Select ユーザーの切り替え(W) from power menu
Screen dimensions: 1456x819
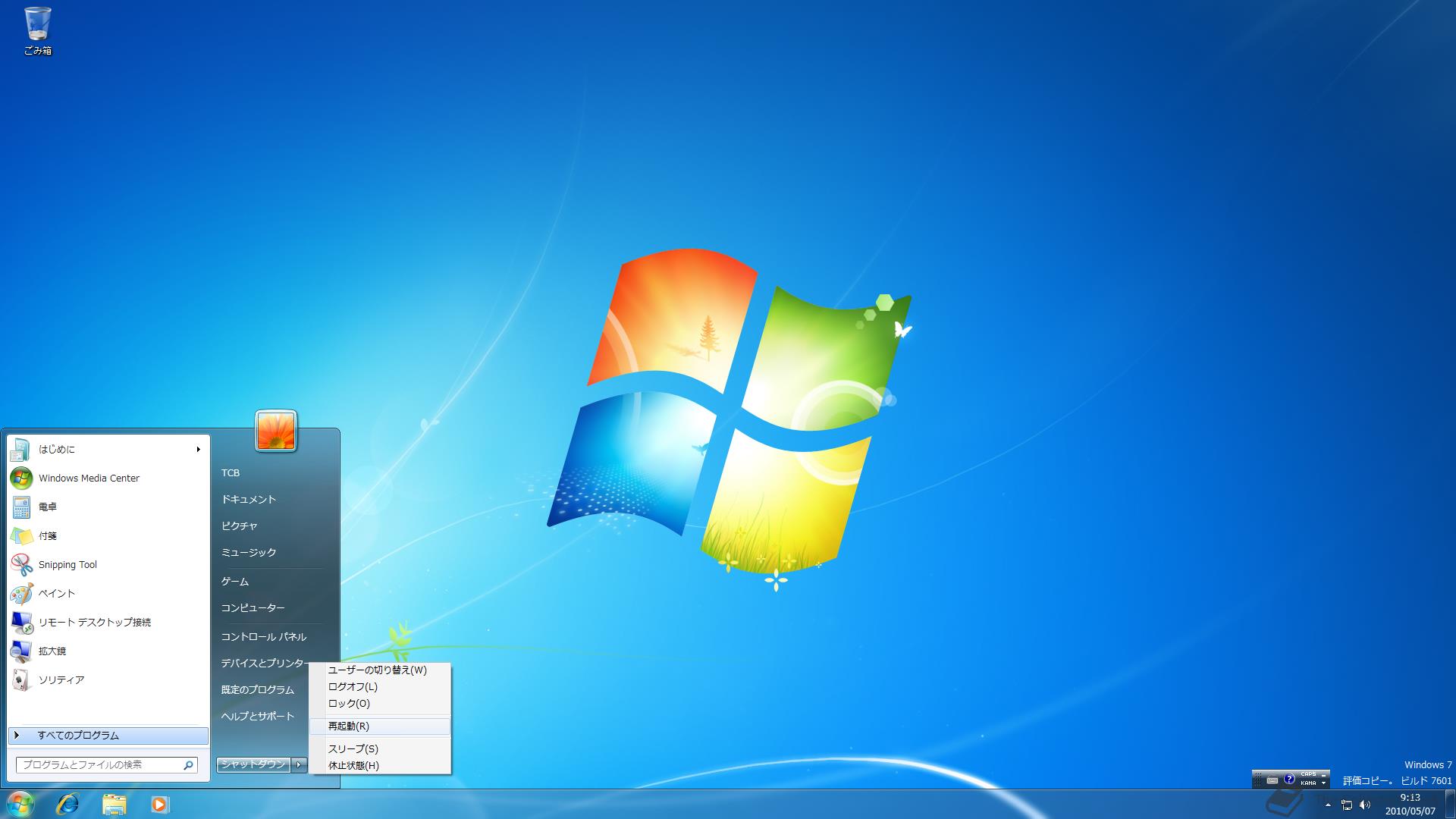(380, 670)
